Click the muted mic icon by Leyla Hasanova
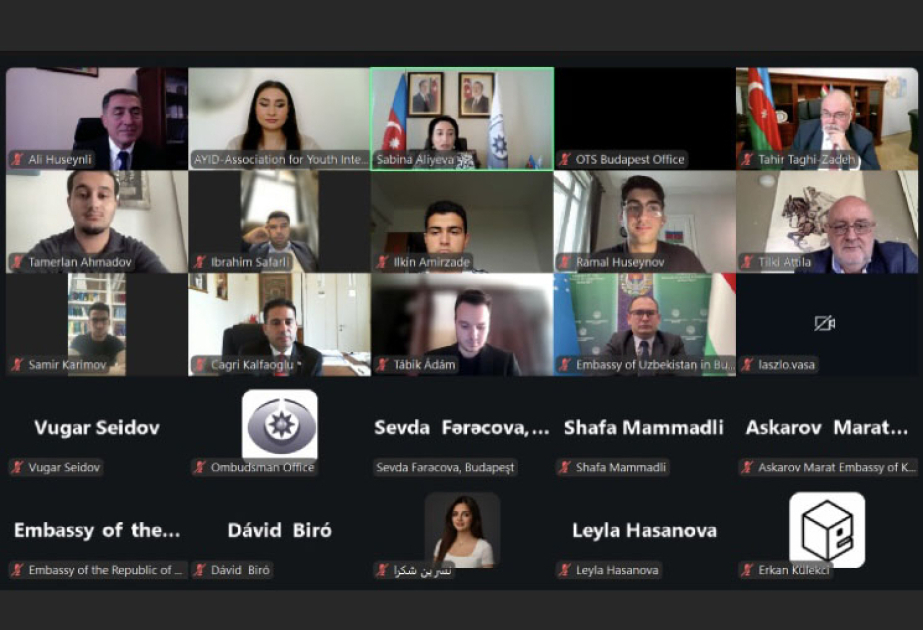 click(565, 569)
